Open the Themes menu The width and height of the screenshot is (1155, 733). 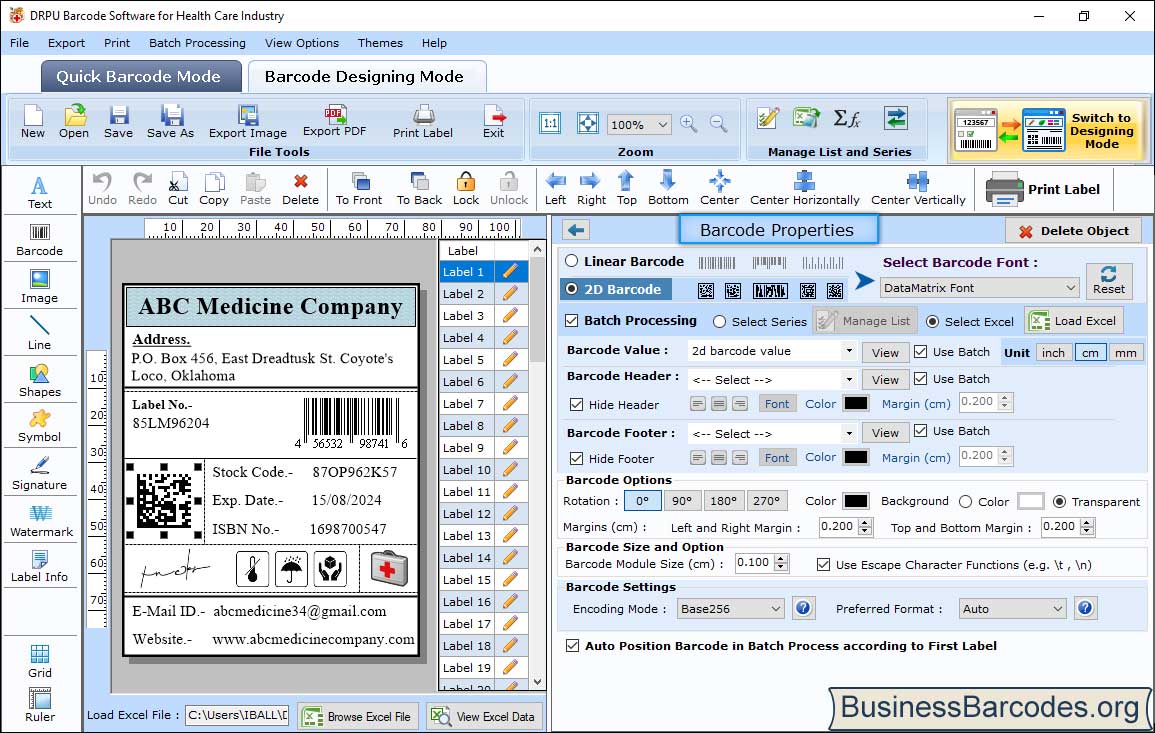pyautogui.click(x=380, y=43)
